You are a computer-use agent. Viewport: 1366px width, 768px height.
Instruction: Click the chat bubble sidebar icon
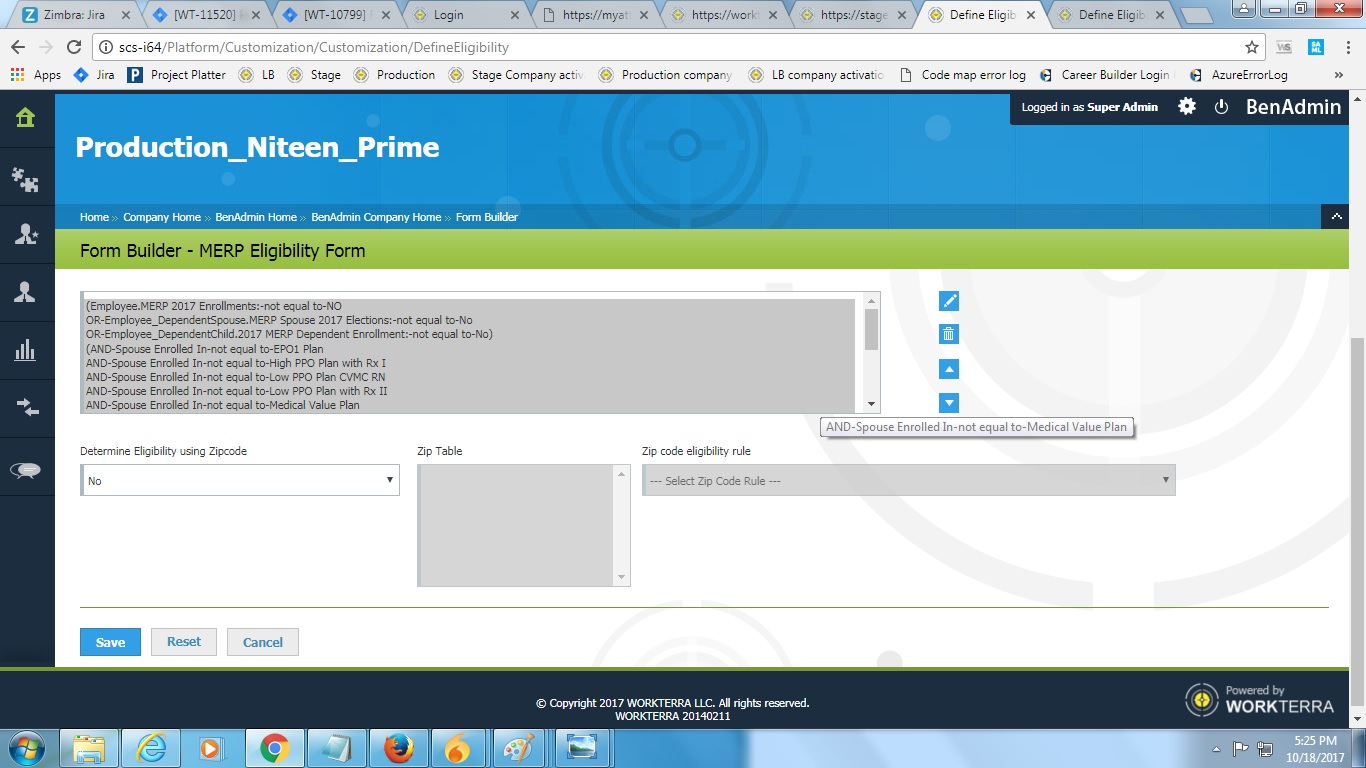[26, 471]
